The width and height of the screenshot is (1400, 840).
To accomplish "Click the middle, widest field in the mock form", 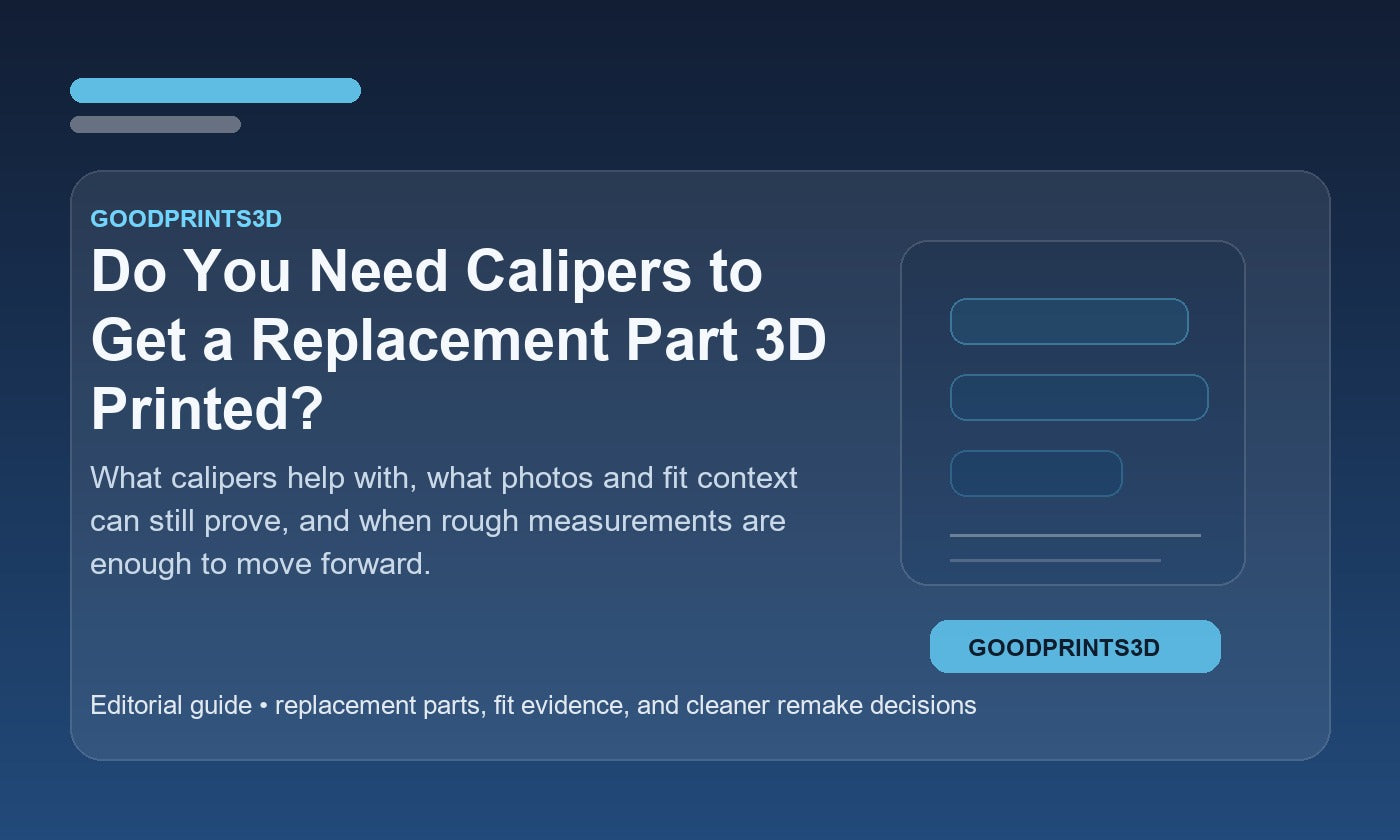I will 1079,397.
